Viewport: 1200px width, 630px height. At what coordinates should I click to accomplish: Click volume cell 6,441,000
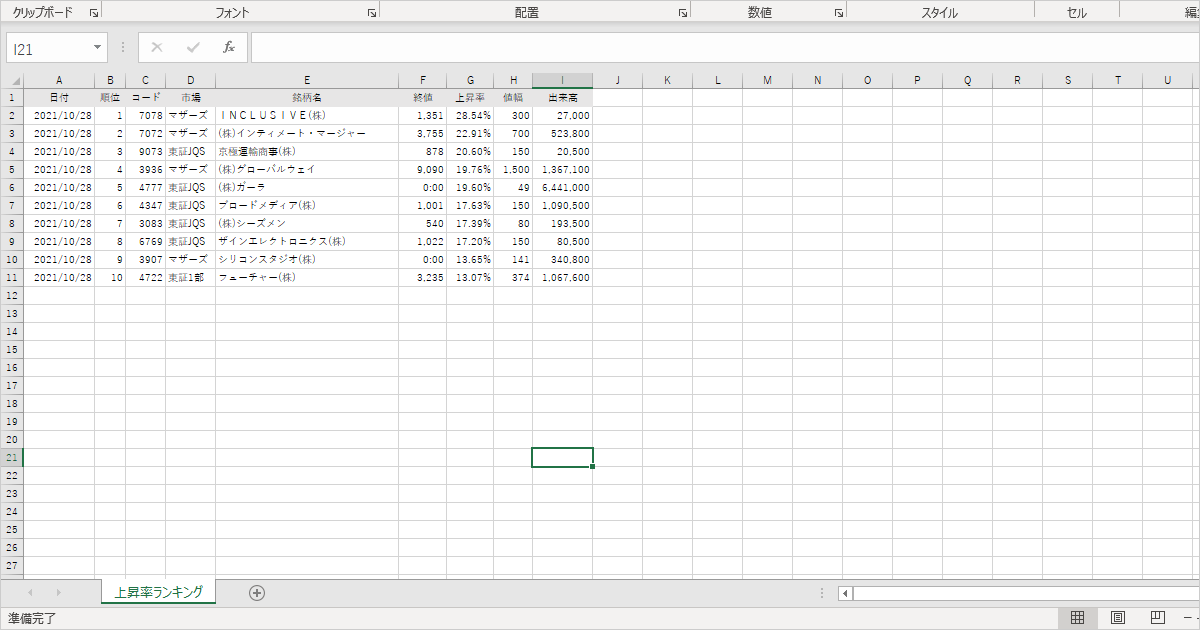(x=562, y=188)
